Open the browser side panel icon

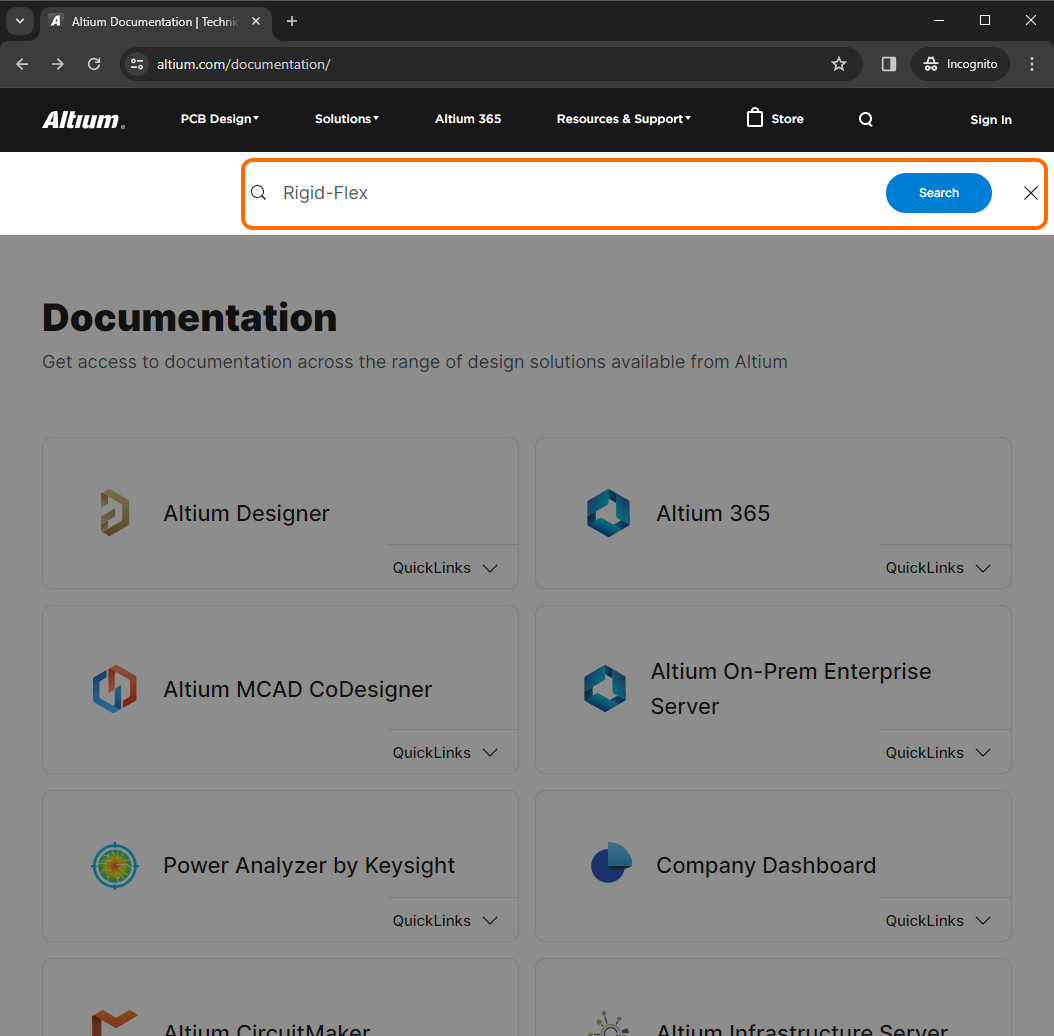pyautogui.click(x=889, y=64)
